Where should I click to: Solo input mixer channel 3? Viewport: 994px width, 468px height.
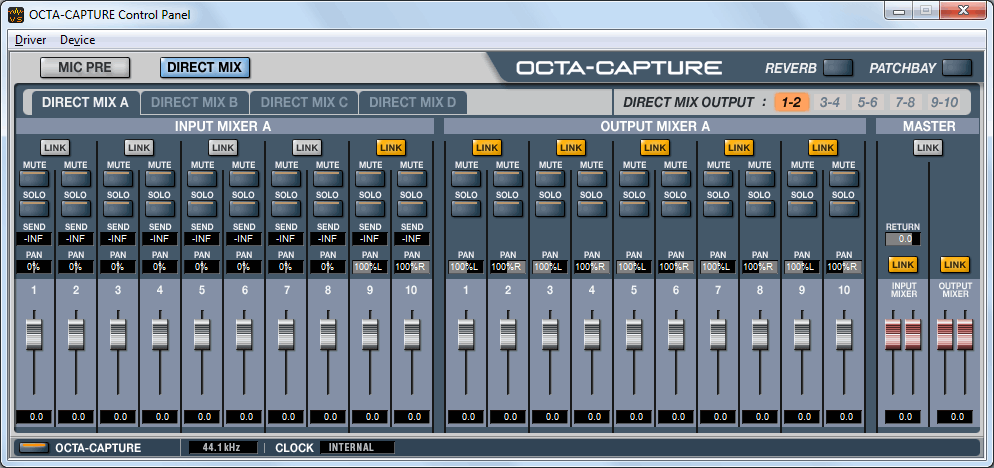click(x=118, y=209)
